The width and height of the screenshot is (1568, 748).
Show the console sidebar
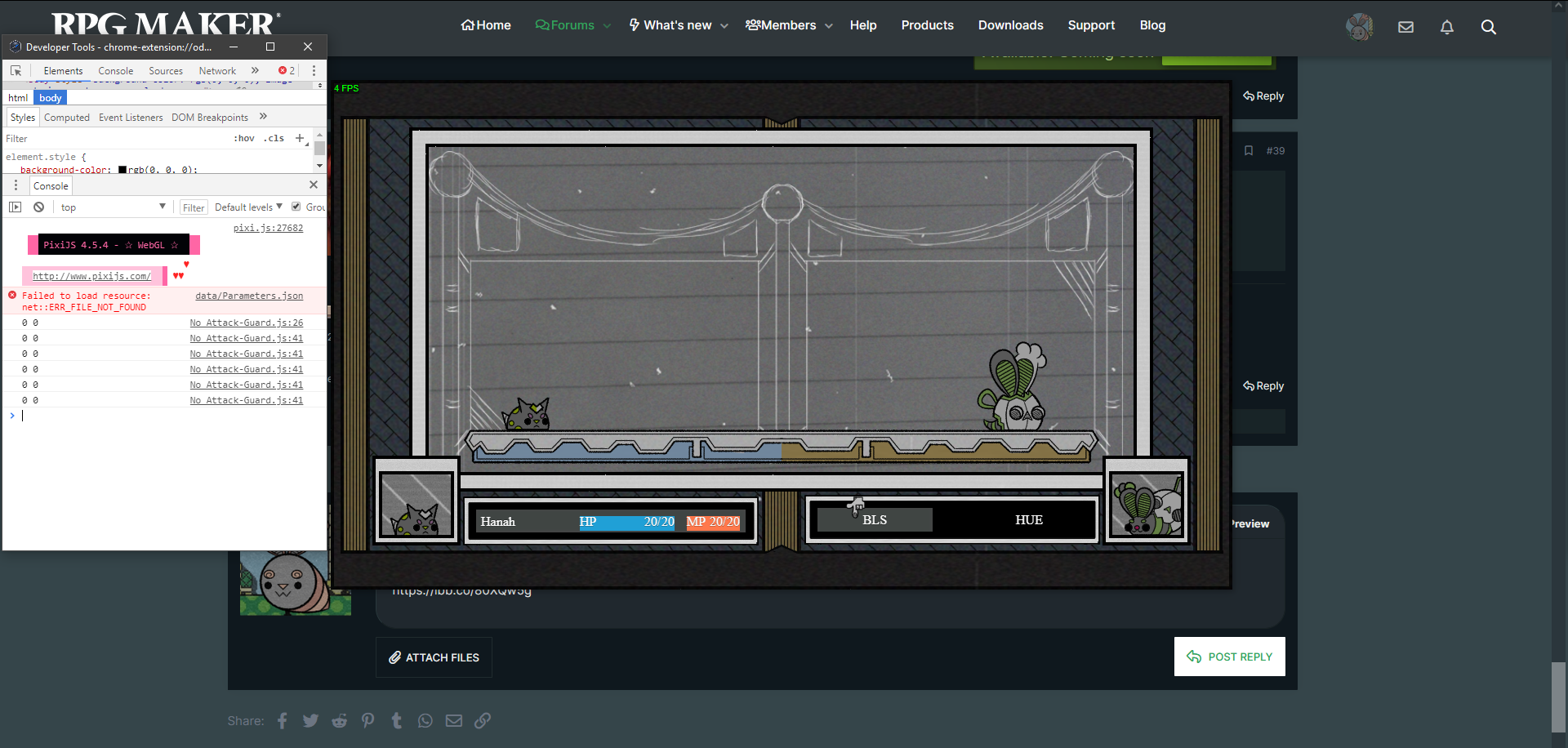tap(16, 207)
